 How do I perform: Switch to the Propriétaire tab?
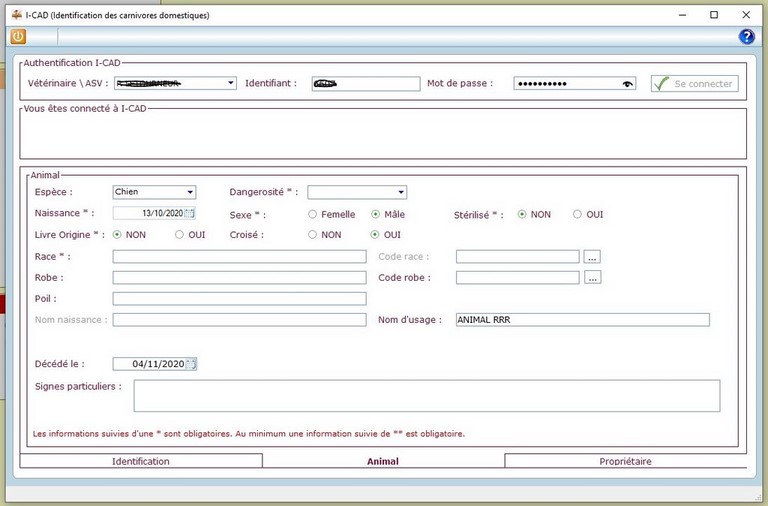pos(625,461)
